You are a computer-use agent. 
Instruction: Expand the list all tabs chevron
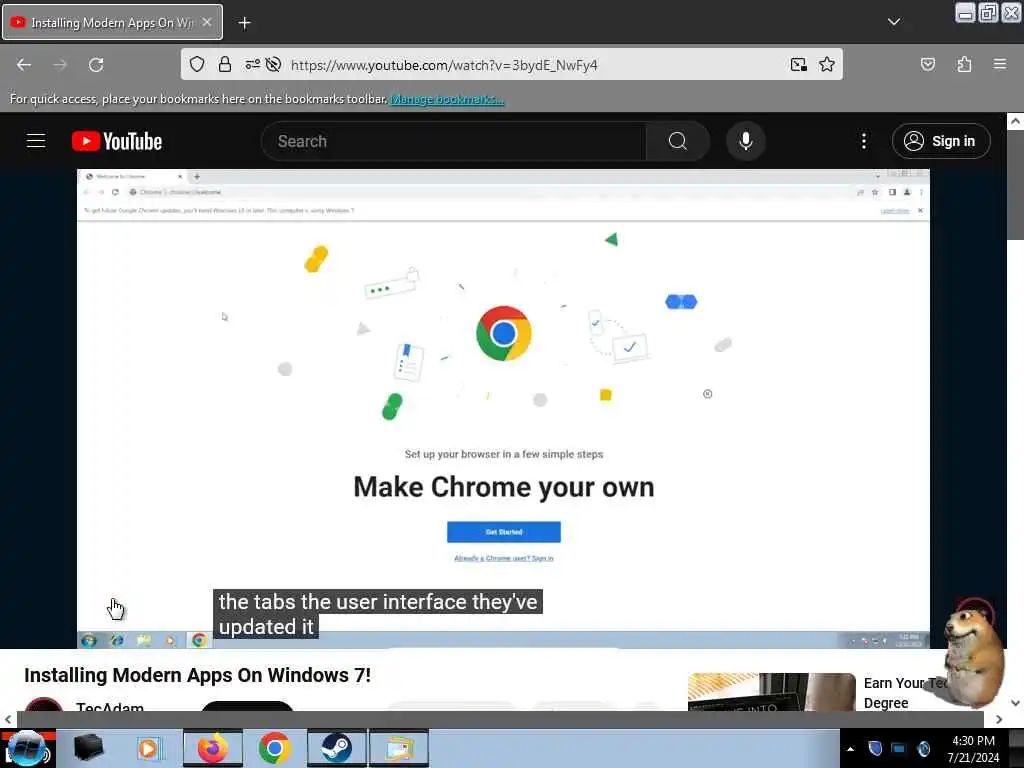[x=893, y=22]
